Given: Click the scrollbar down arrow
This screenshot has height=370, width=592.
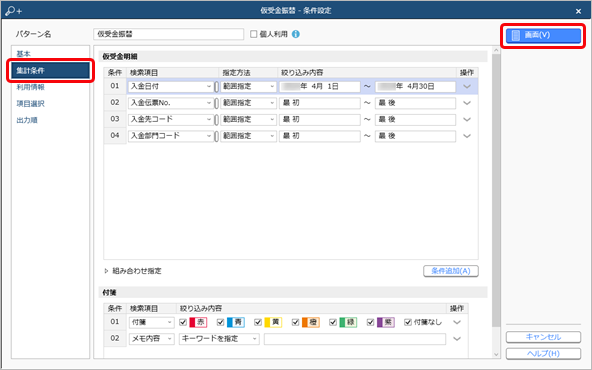Looking at the screenshot, I should click(x=496, y=354).
